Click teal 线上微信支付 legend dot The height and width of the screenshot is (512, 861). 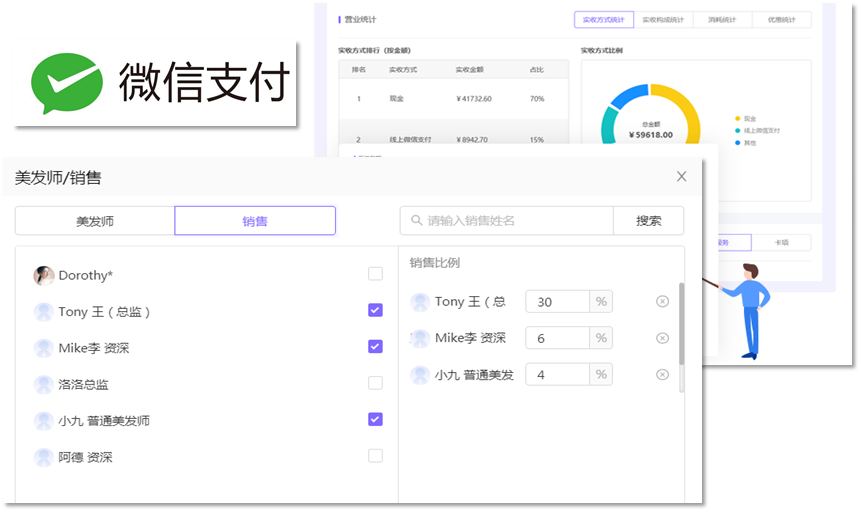pyautogui.click(x=737, y=131)
